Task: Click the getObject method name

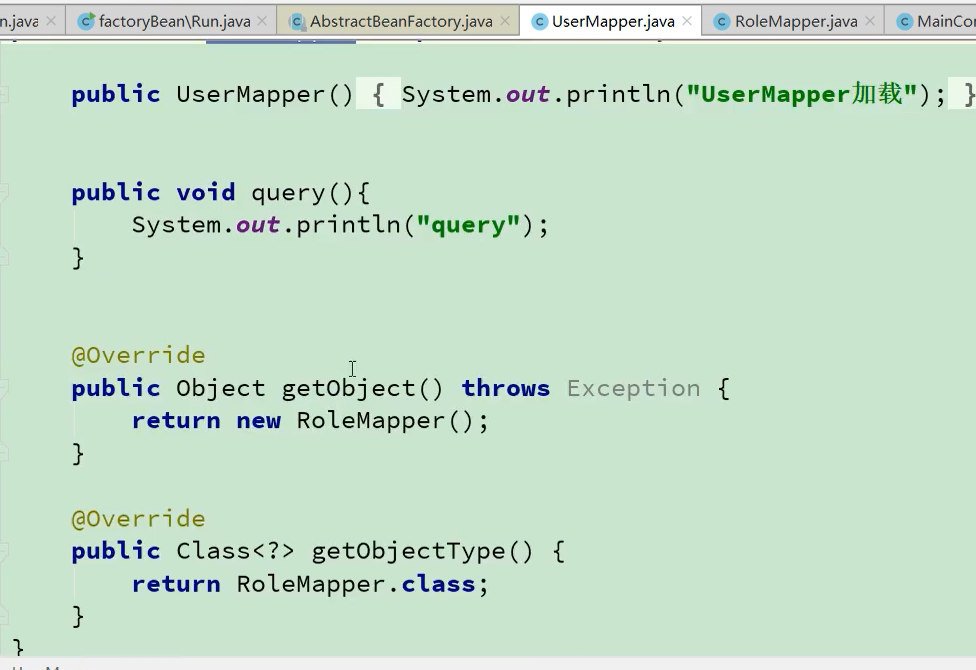Action: coord(348,389)
